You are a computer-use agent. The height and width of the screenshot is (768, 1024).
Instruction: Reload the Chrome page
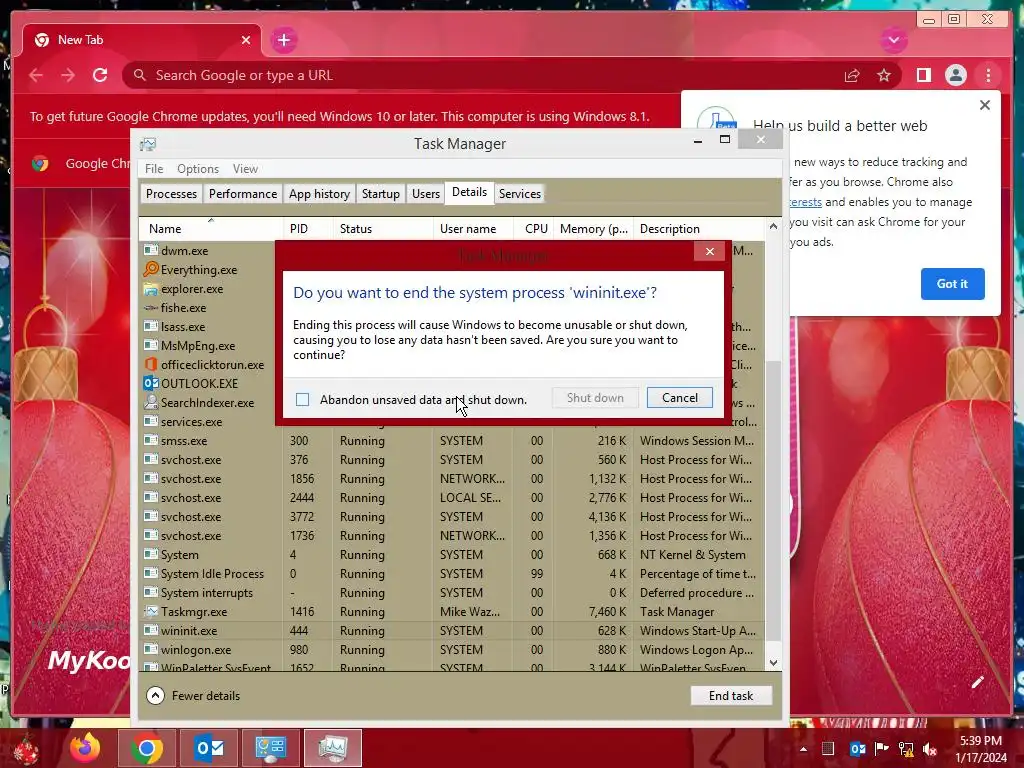pos(100,75)
